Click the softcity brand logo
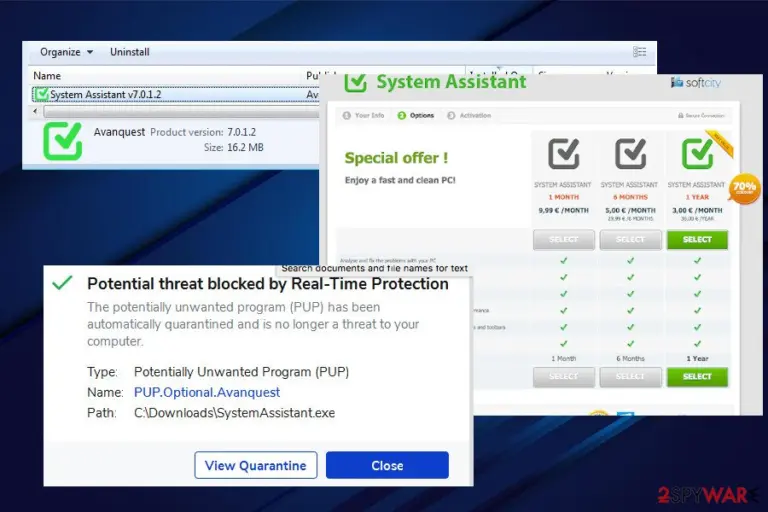The height and width of the screenshot is (512, 768). (x=696, y=82)
